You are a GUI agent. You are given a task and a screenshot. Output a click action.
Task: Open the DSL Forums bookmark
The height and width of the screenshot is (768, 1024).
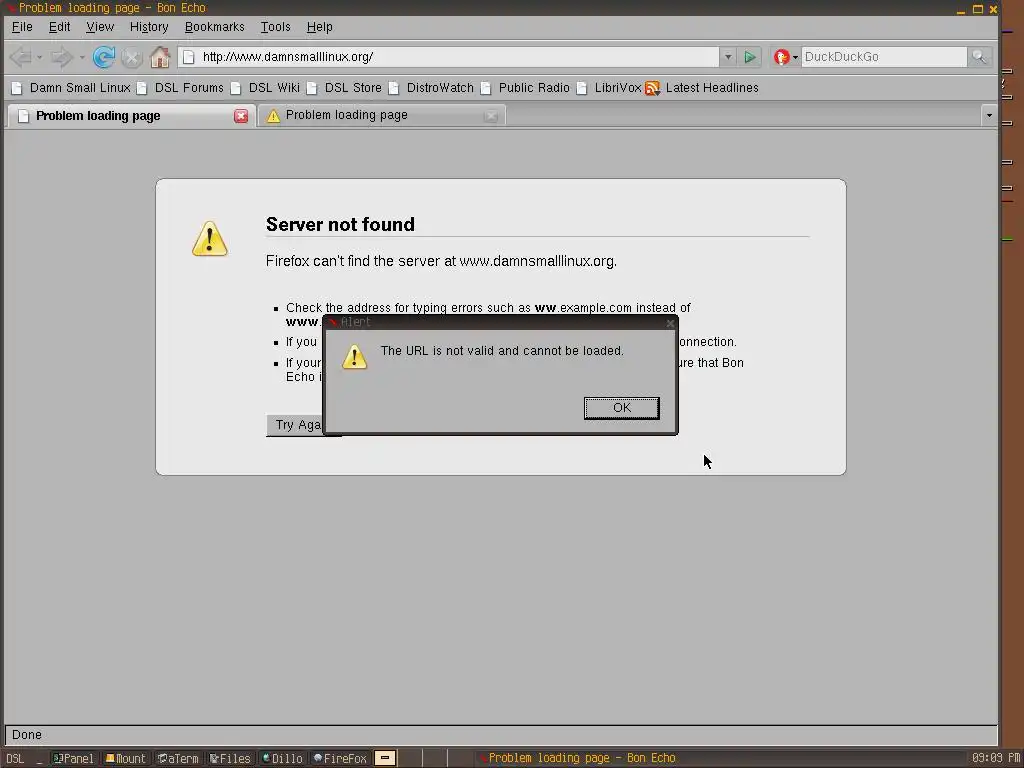pos(180,88)
